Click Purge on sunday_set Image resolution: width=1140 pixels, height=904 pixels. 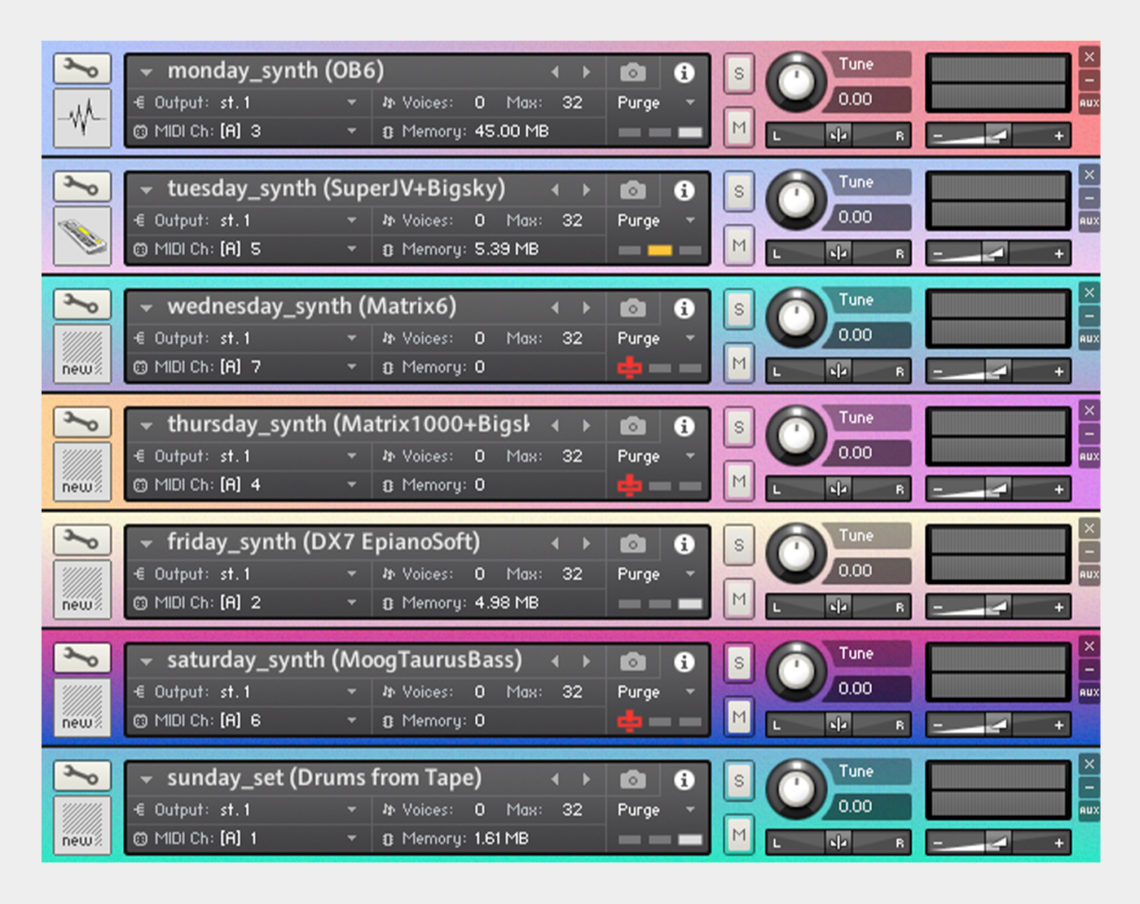point(638,810)
